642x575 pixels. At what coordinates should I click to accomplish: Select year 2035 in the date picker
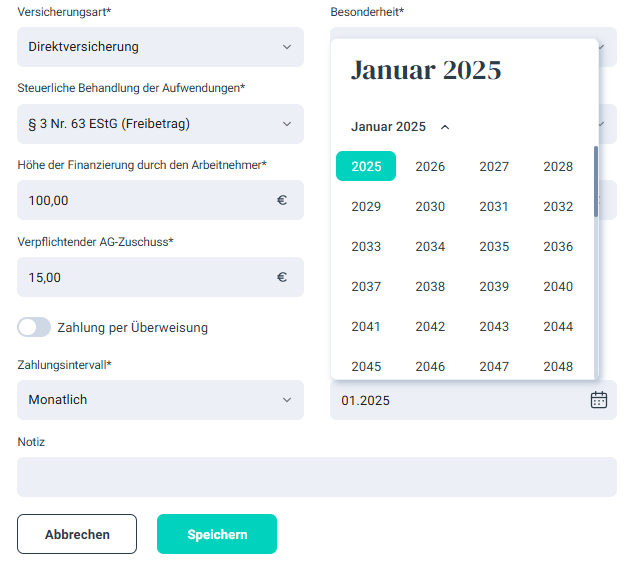click(494, 246)
